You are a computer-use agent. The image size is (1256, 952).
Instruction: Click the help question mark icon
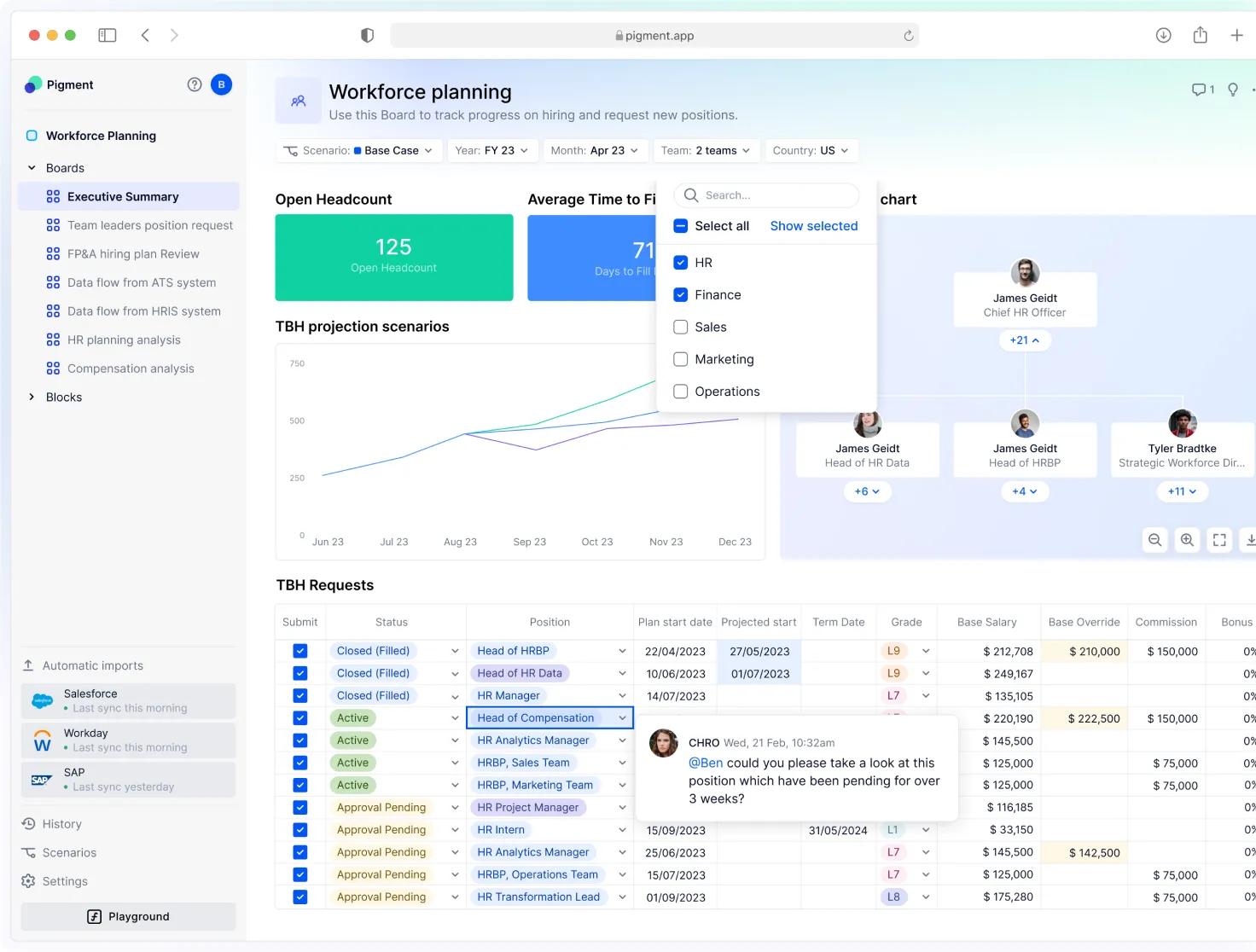[195, 84]
